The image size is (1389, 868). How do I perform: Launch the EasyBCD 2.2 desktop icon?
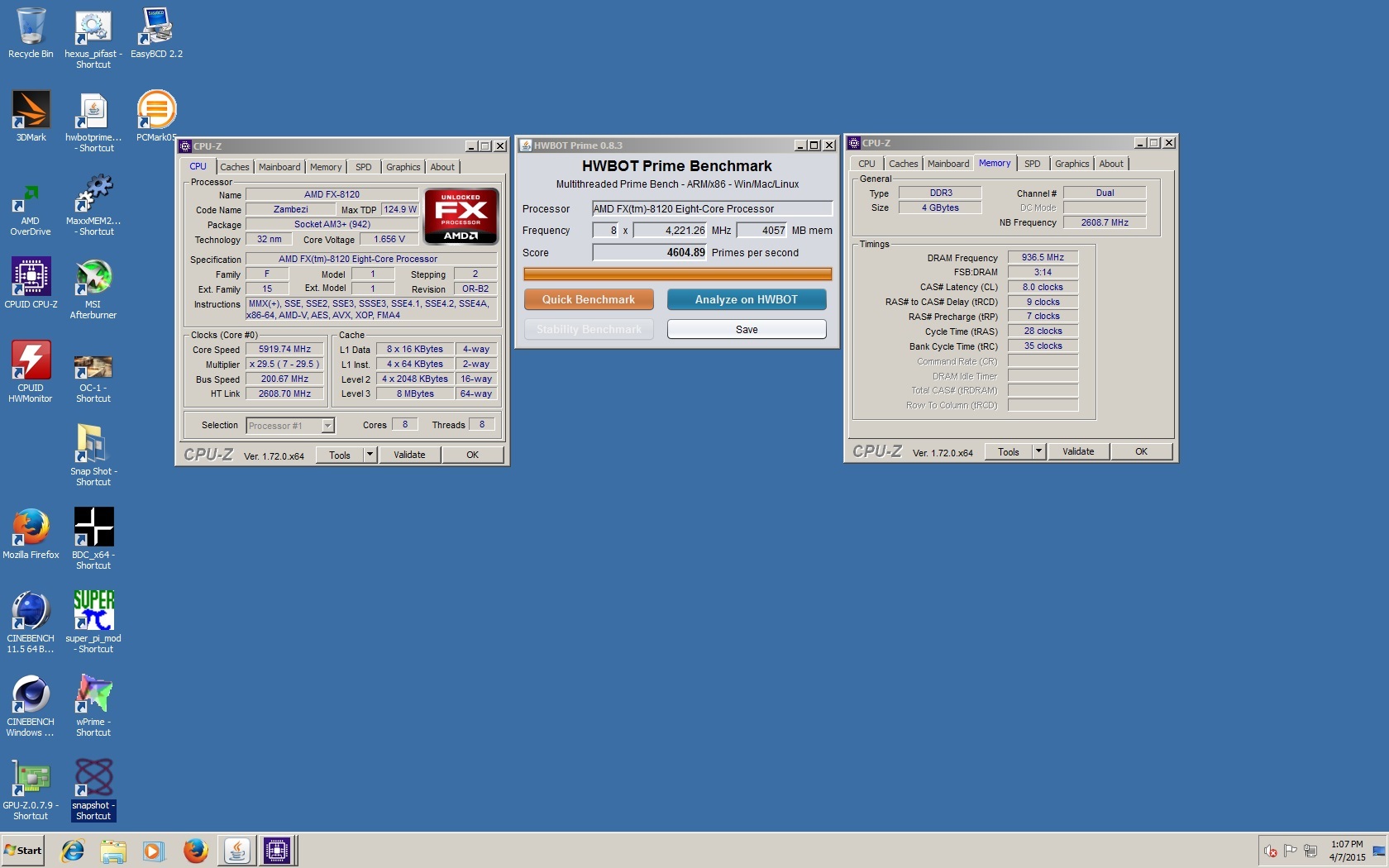pyautogui.click(x=156, y=33)
